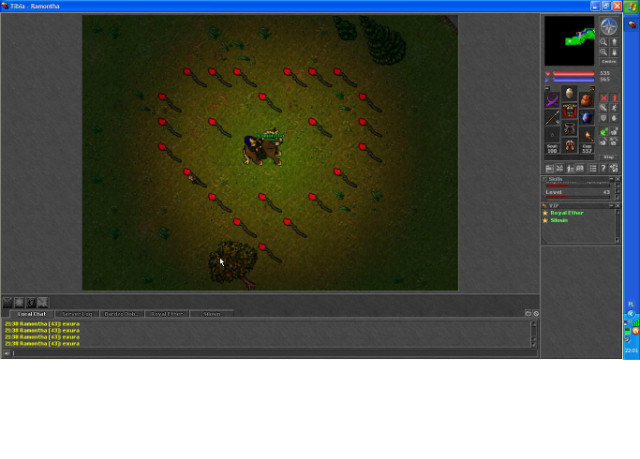Click Tibia button in Windows taskbar
The height and width of the screenshot is (459, 640).
(631, 25)
